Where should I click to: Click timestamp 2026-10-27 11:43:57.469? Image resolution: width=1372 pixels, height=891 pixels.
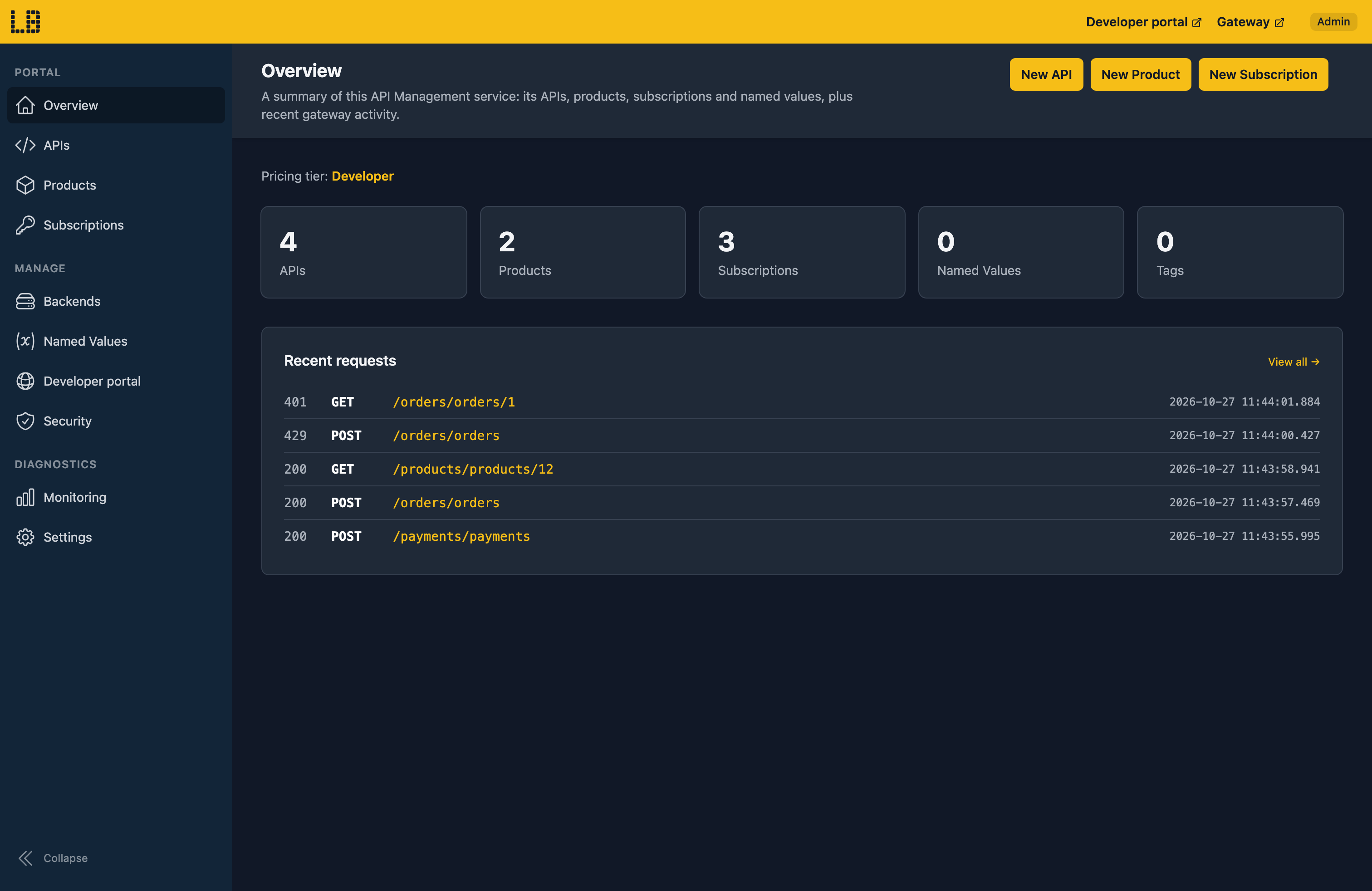[x=1245, y=503]
